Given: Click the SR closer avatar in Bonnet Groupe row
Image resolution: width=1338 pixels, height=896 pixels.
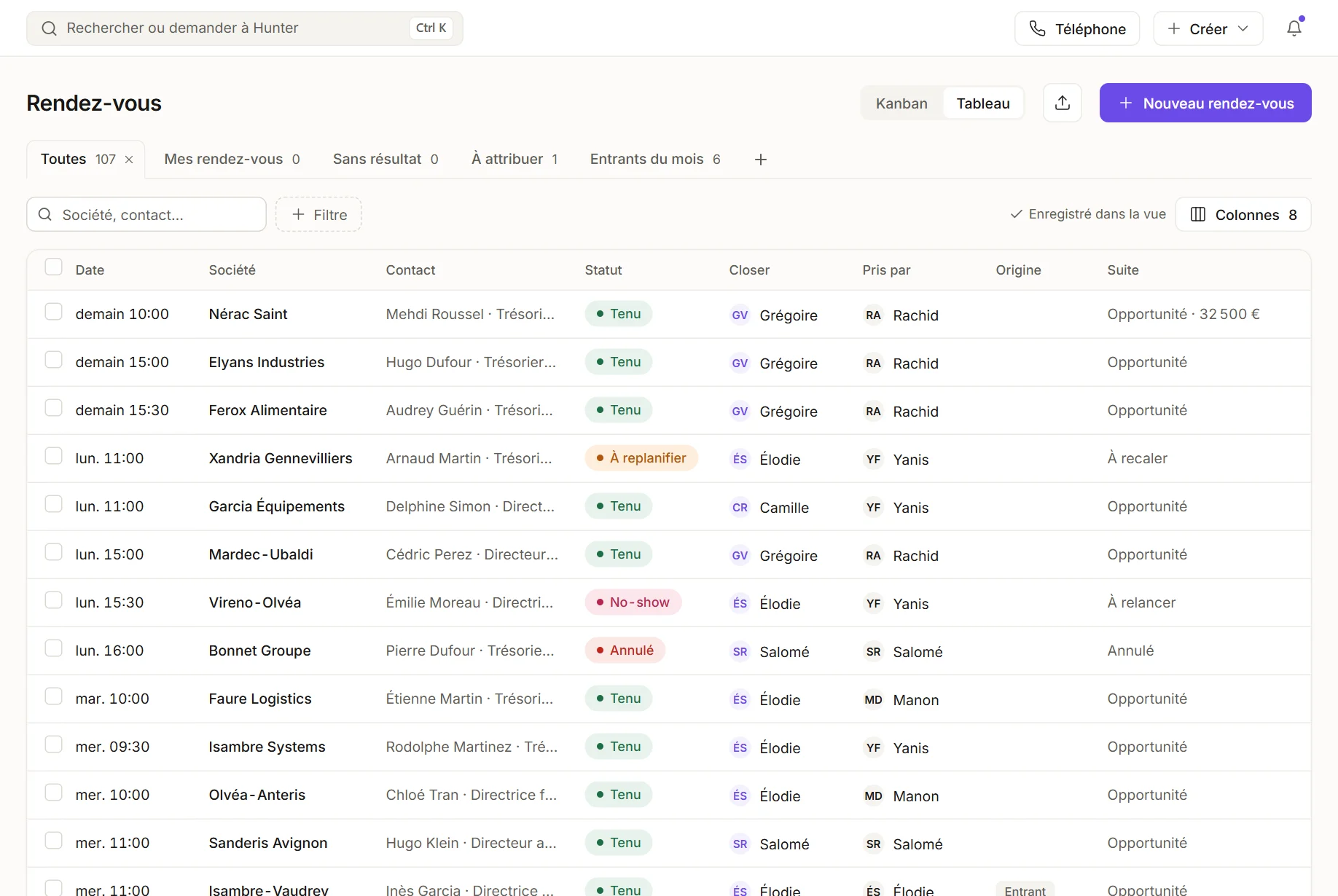Looking at the screenshot, I should click(x=740, y=651).
